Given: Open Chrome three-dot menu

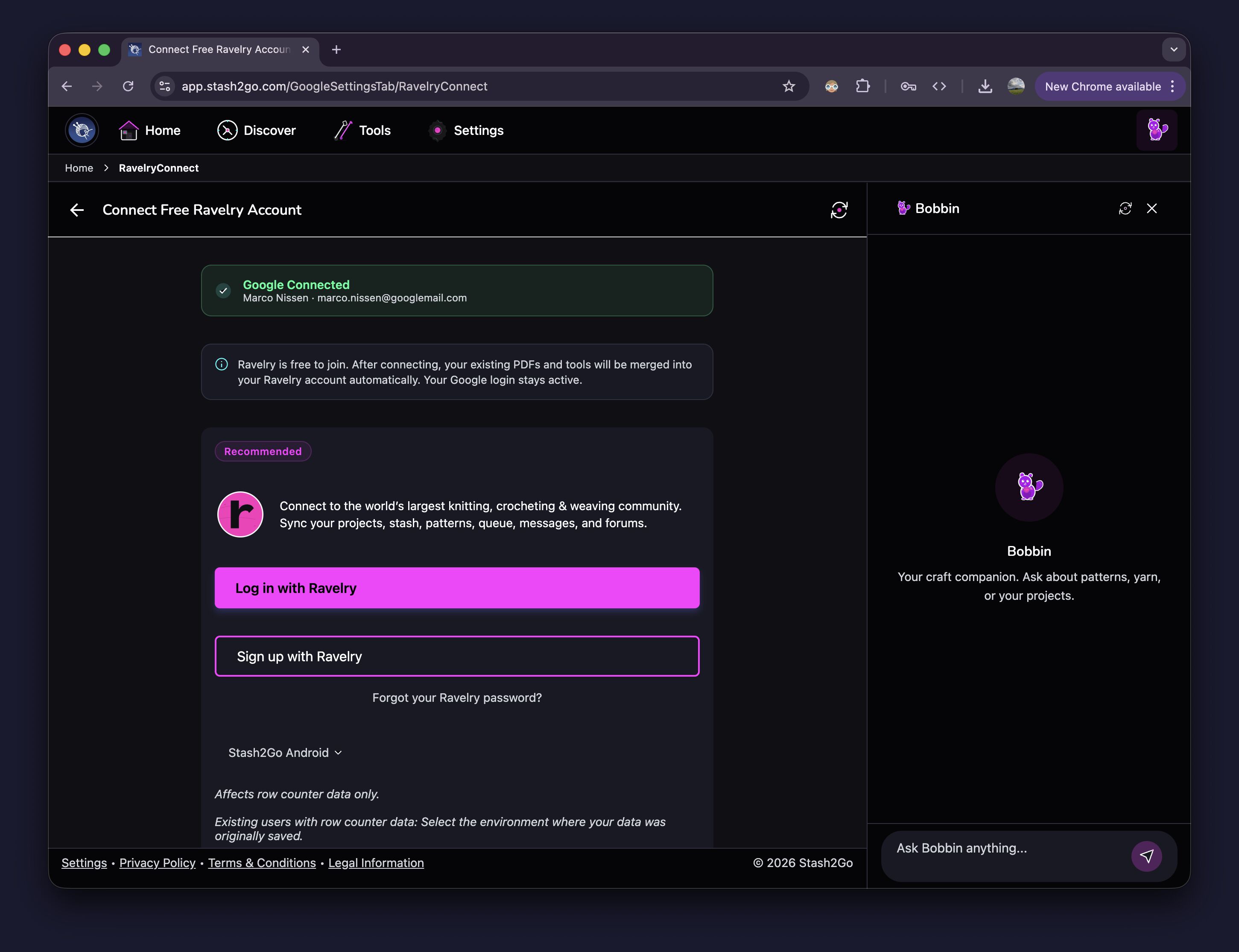Looking at the screenshot, I should point(1173,86).
